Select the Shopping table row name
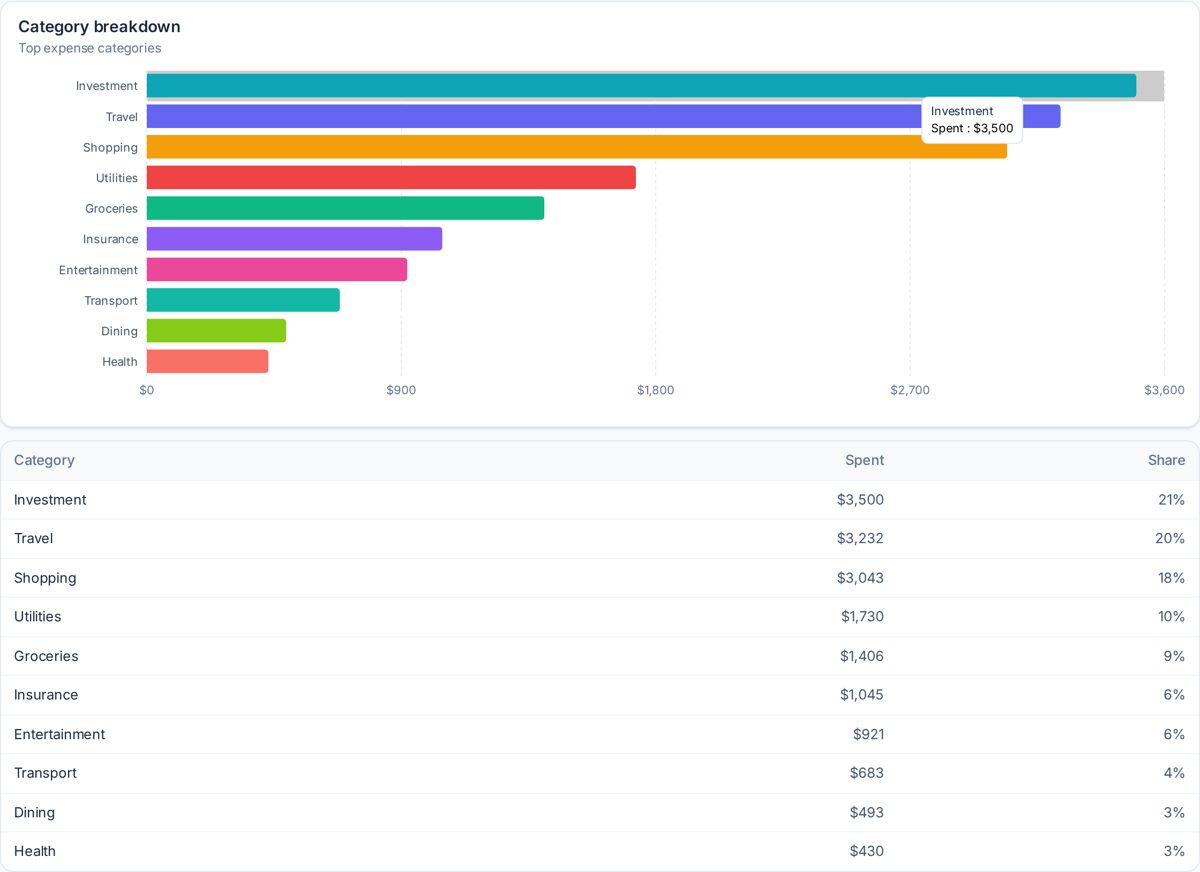 45,578
